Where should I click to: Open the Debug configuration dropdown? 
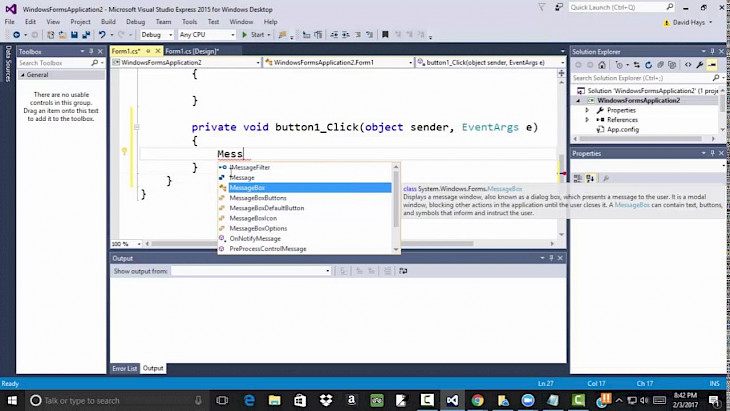(x=157, y=35)
